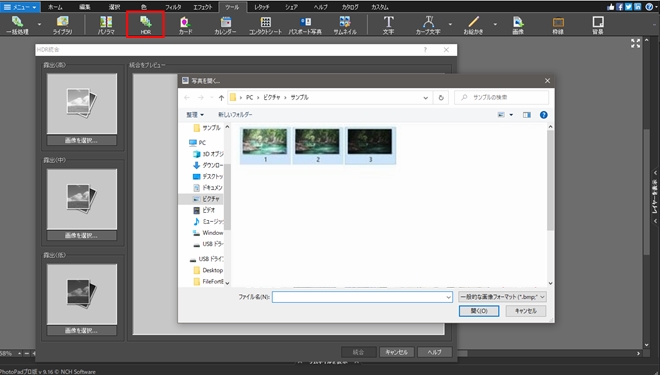660x375 pixels.
Task: Click select image button under high exposure
Action: (x=82, y=141)
